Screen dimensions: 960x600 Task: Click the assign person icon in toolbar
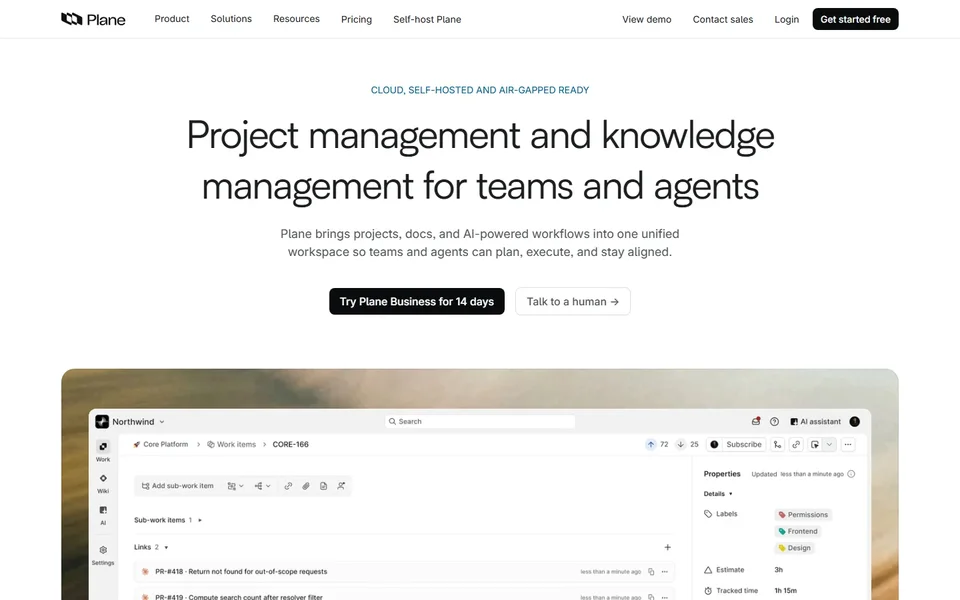coord(341,486)
